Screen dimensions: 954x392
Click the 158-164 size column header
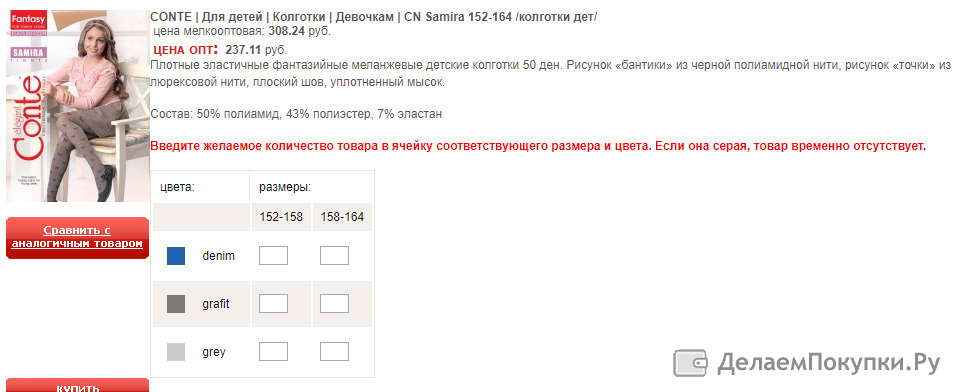[x=342, y=217]
